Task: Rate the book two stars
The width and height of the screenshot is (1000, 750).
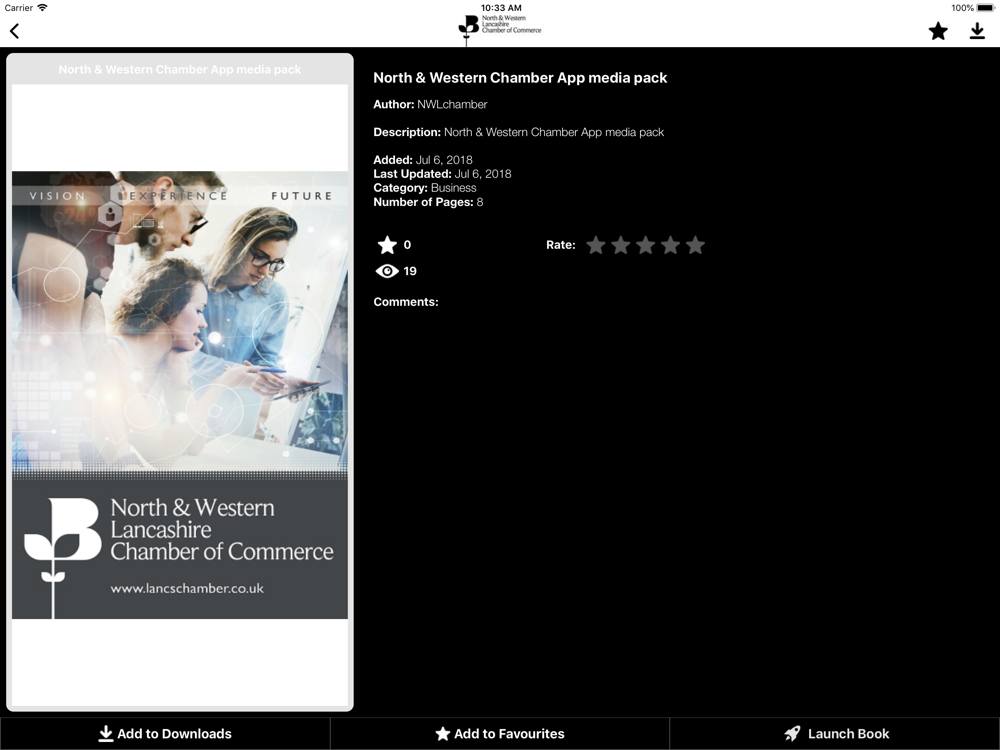Action: point(621,245)
